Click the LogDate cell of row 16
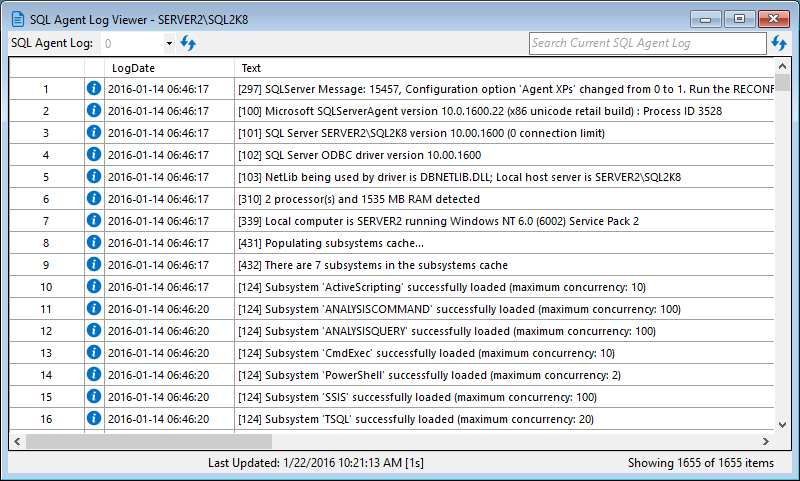 point(169,418)
